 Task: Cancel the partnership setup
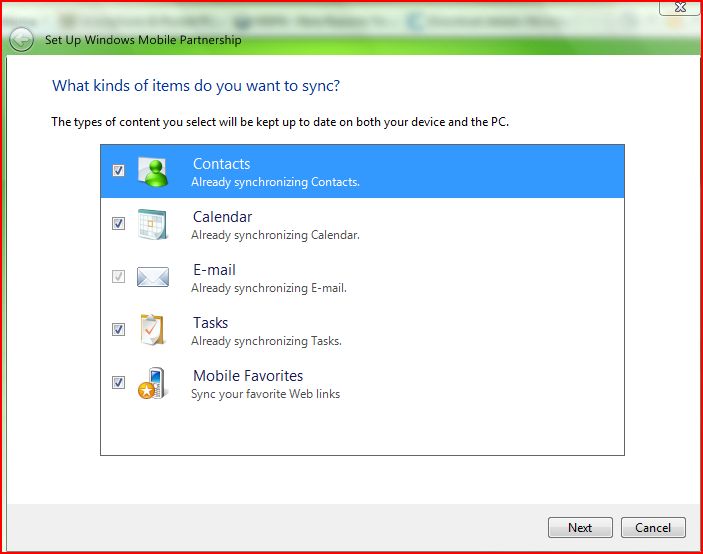[x=653, y=528]
